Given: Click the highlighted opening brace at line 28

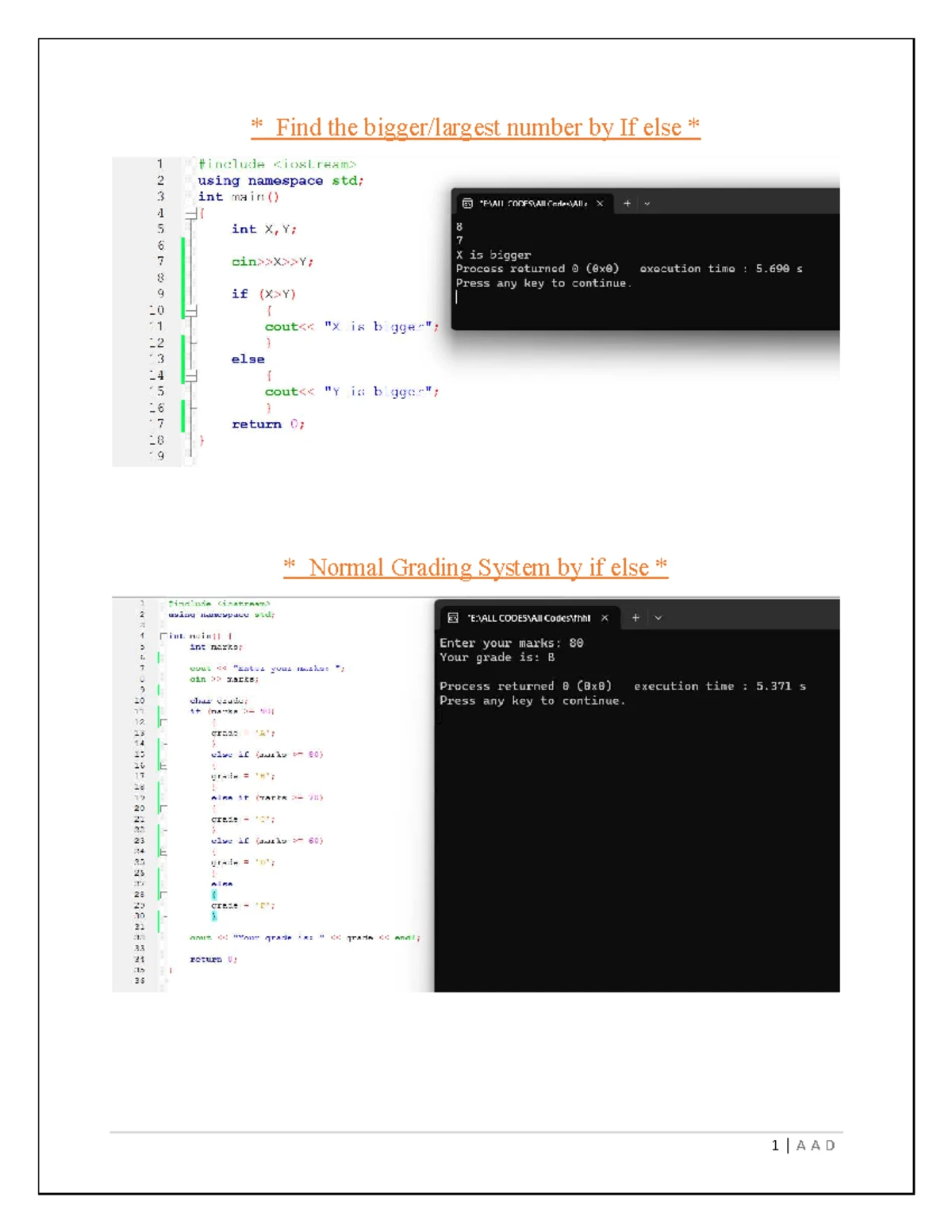Looking at the screenshot, I should (213, 895).
